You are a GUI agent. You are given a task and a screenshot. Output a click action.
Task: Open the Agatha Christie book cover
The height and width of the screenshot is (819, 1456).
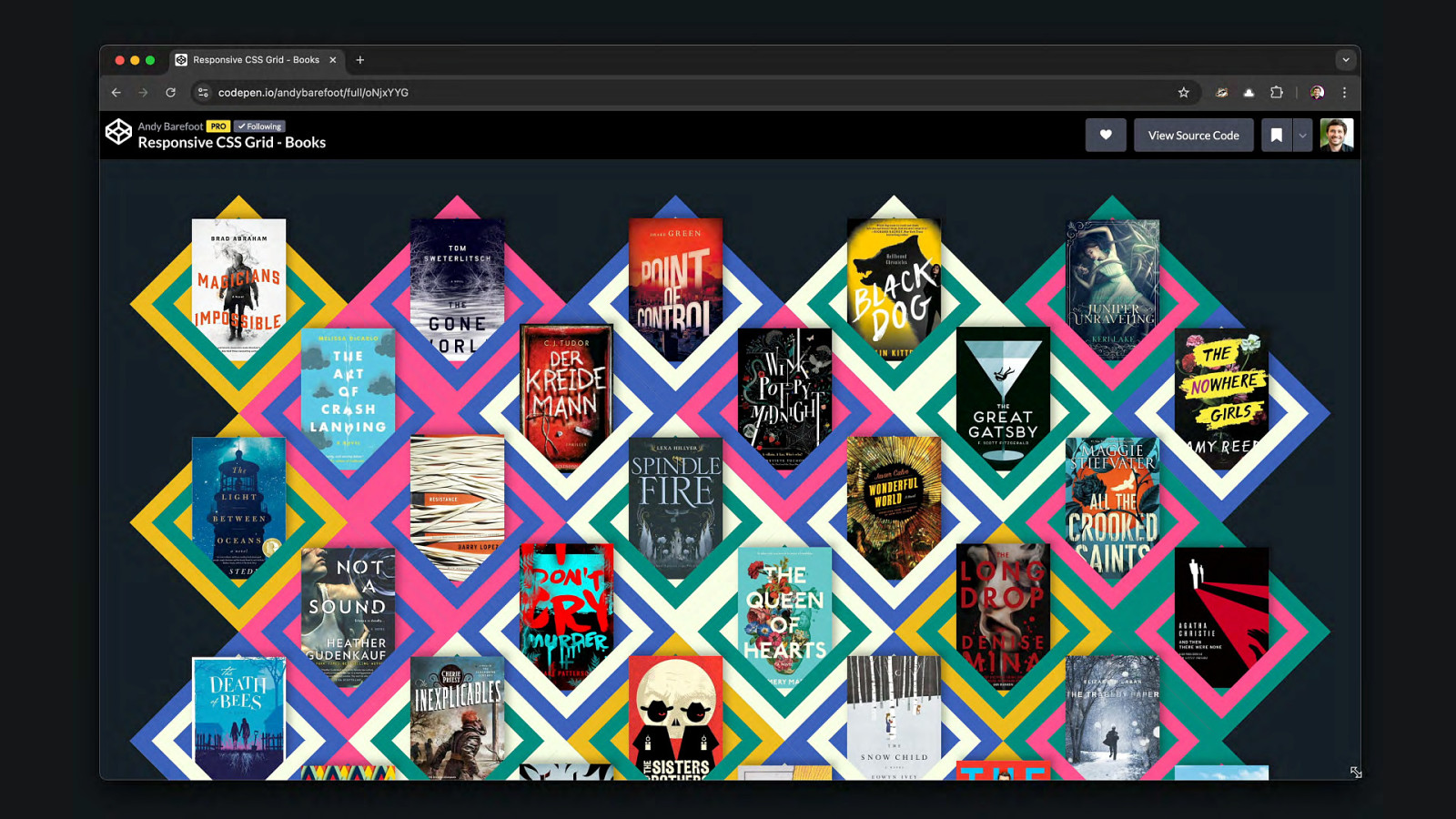click(x=1221, y=617)
